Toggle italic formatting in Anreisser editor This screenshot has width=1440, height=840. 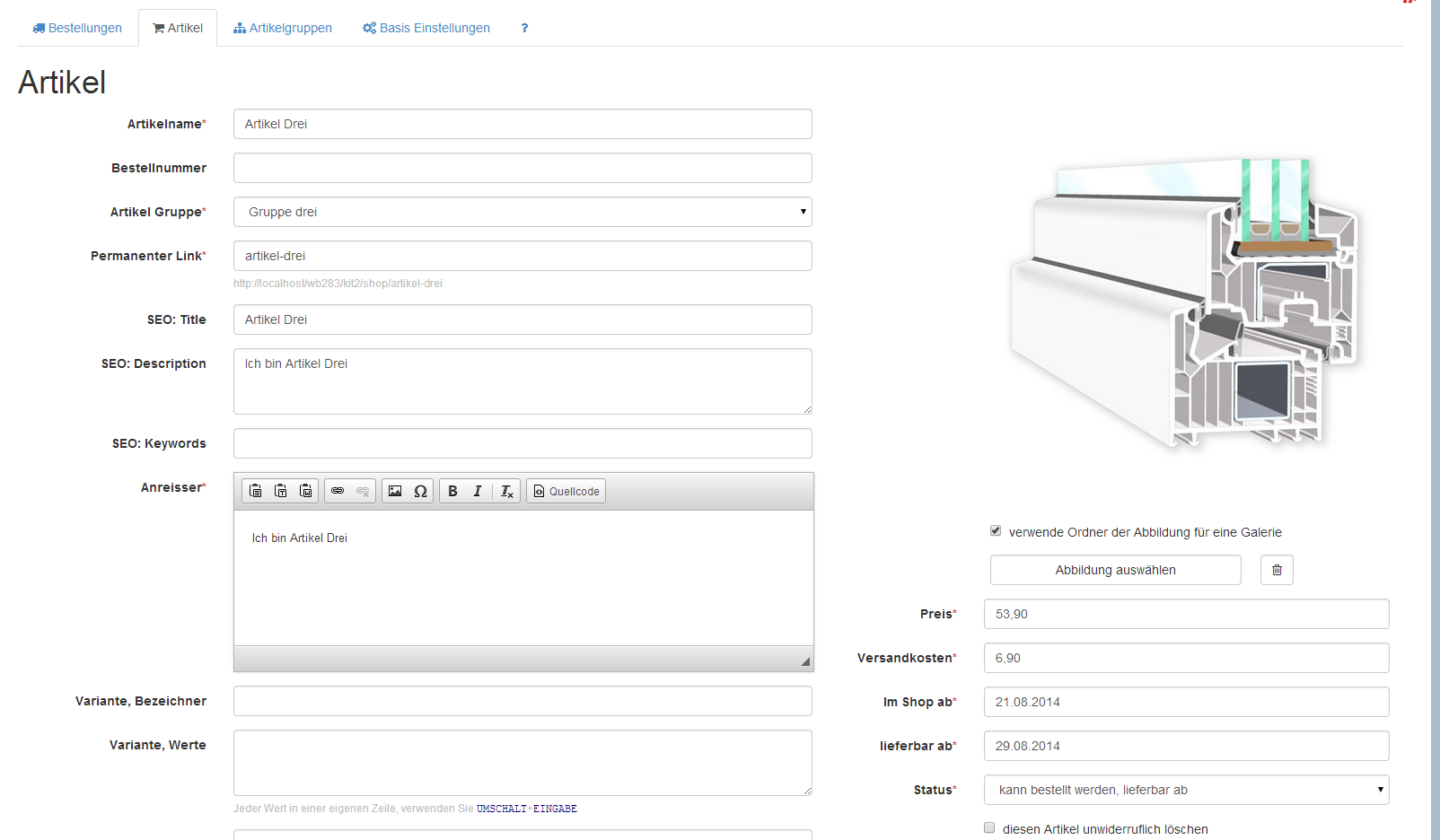[x=478, y=491]
